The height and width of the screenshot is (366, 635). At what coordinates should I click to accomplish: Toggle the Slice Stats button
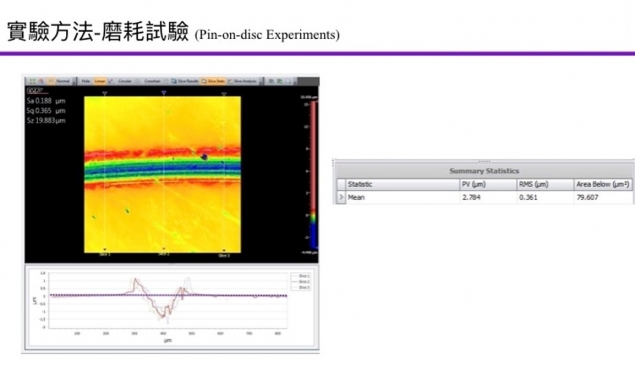(213, 81)
